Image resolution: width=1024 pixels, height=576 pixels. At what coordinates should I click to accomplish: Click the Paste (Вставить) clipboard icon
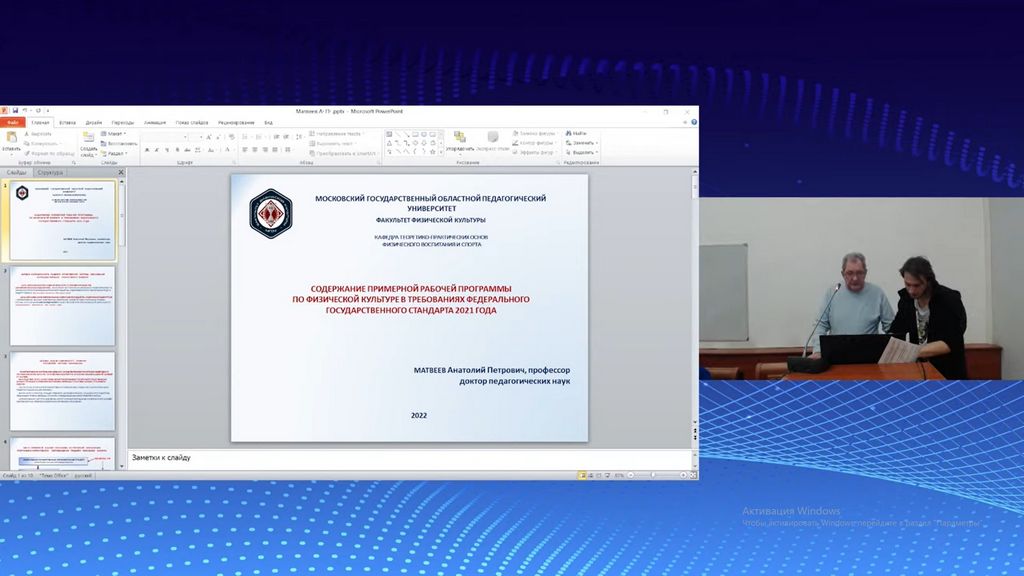[x=11, y=138]
